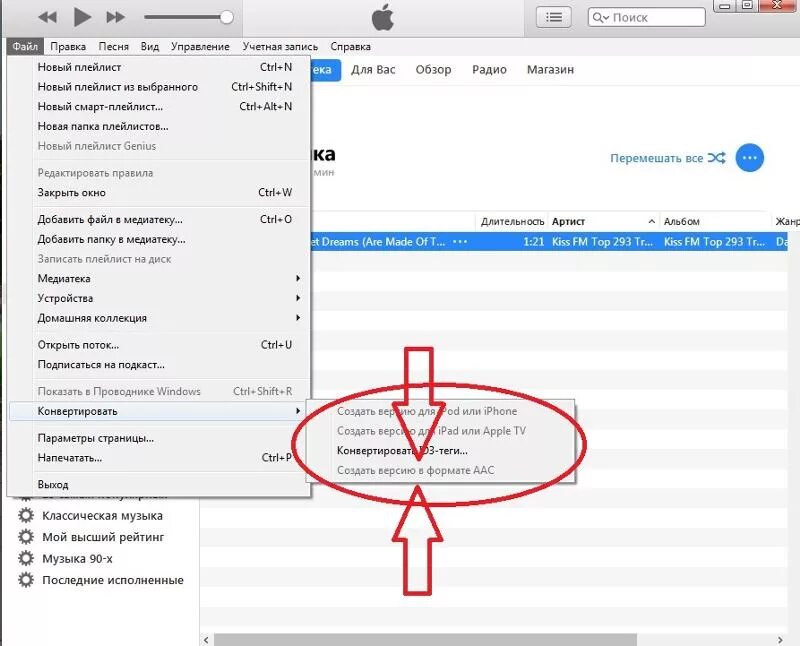Switch to the Обзор tab
Screen dimensions: 800x646
pos(433,69)
